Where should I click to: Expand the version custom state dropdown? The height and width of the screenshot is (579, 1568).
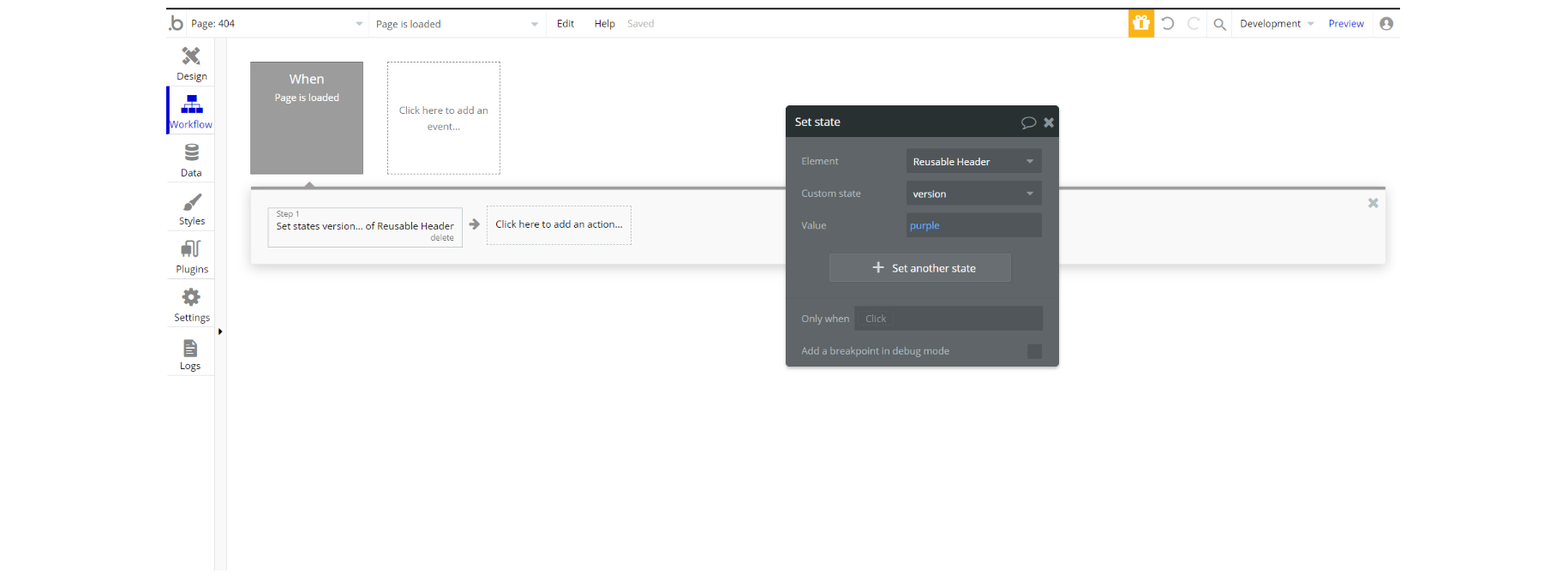click(x=973, y=194)
